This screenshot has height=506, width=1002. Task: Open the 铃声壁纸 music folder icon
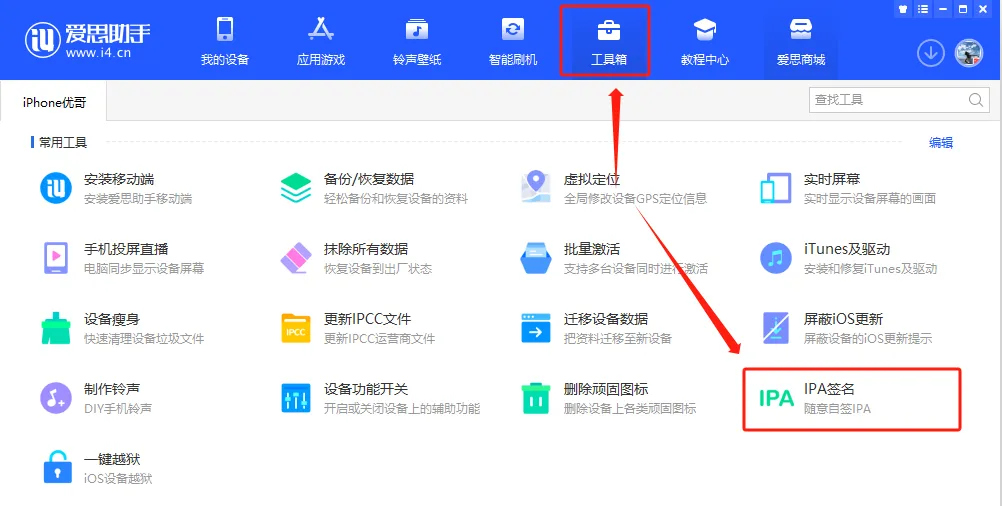pyautogui.click(x=417, y=29)
